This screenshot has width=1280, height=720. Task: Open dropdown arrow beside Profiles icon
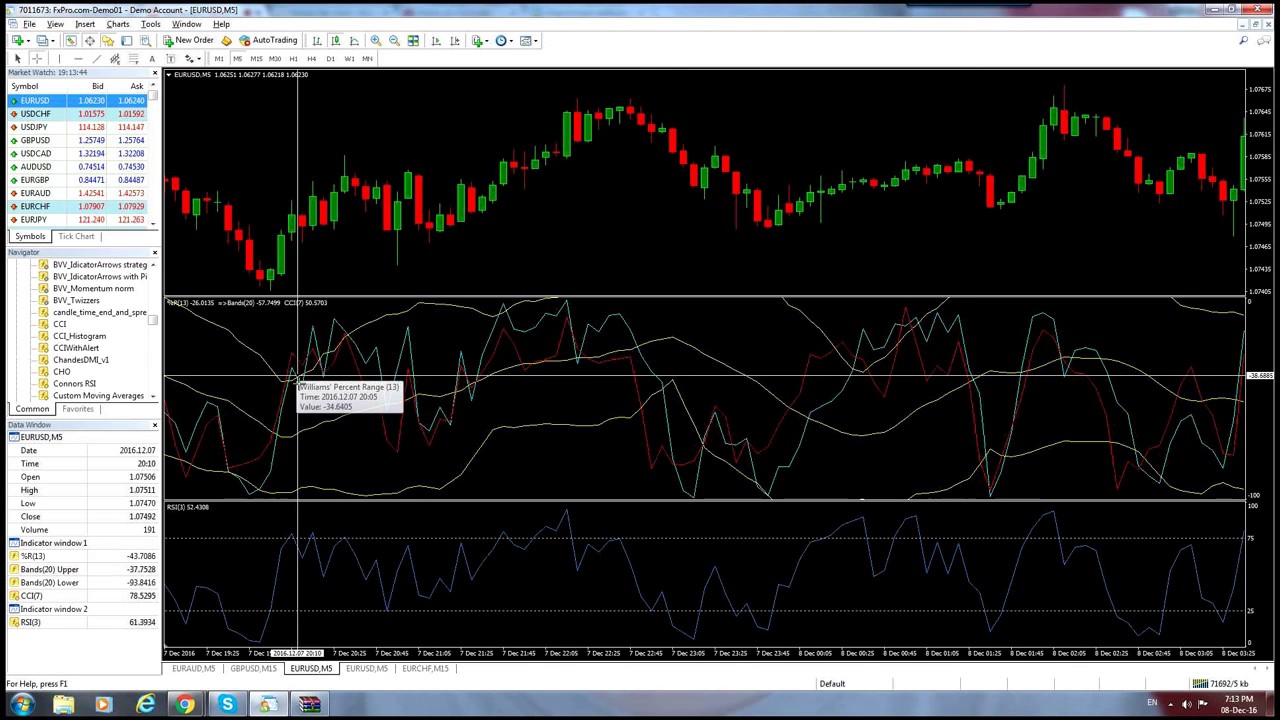coord(53,41)
